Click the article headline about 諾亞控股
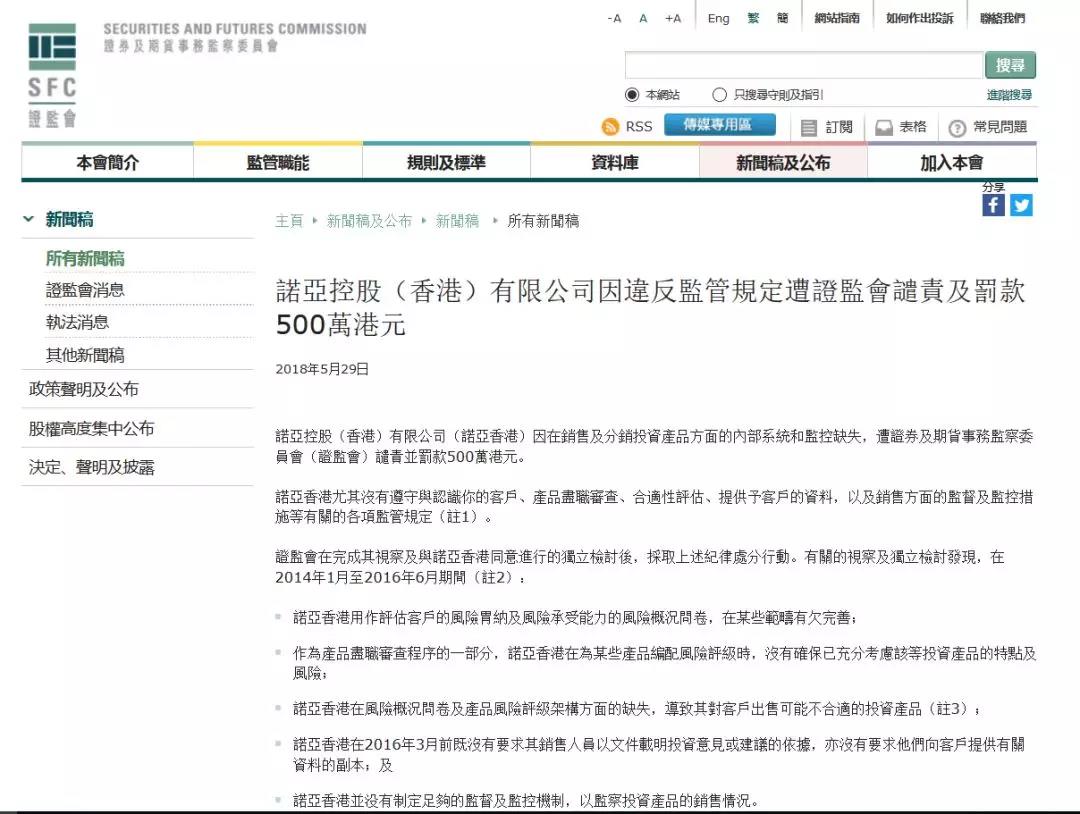Viewport: 1080px width, 814px height. pyautogui.click(x=650, y=307)
